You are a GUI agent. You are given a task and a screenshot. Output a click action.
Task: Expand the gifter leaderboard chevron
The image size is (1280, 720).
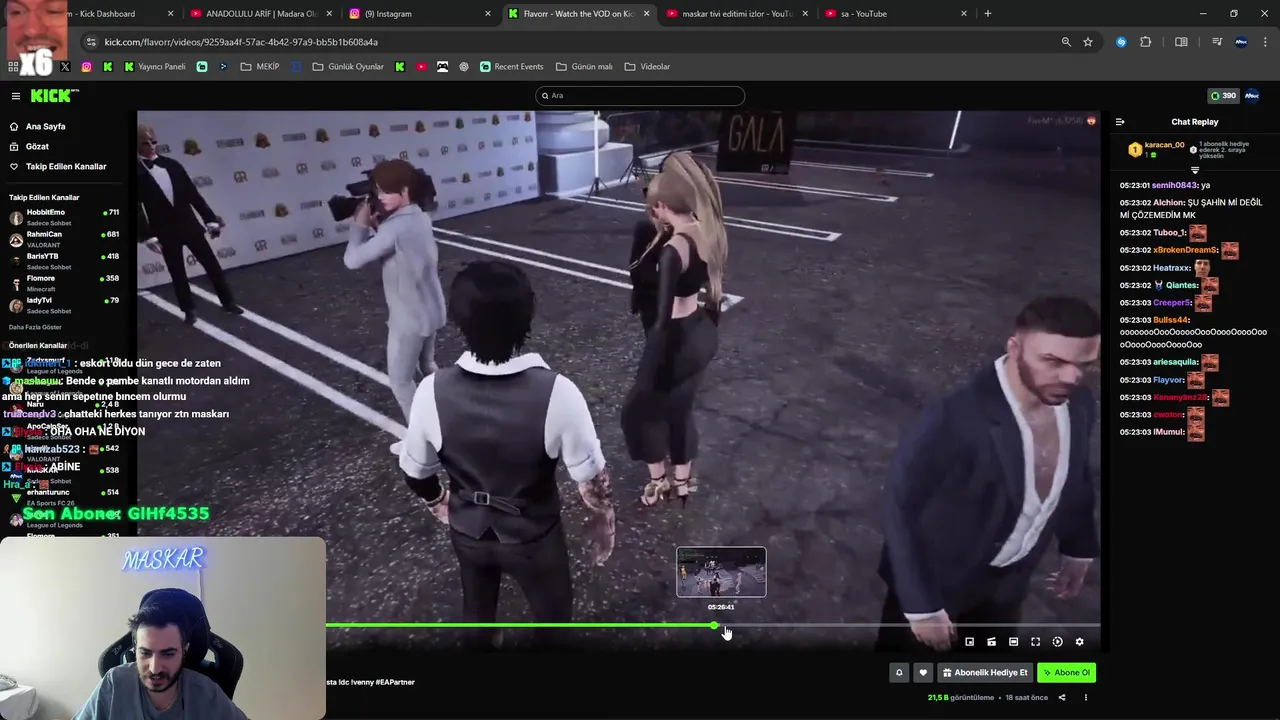1194,171
